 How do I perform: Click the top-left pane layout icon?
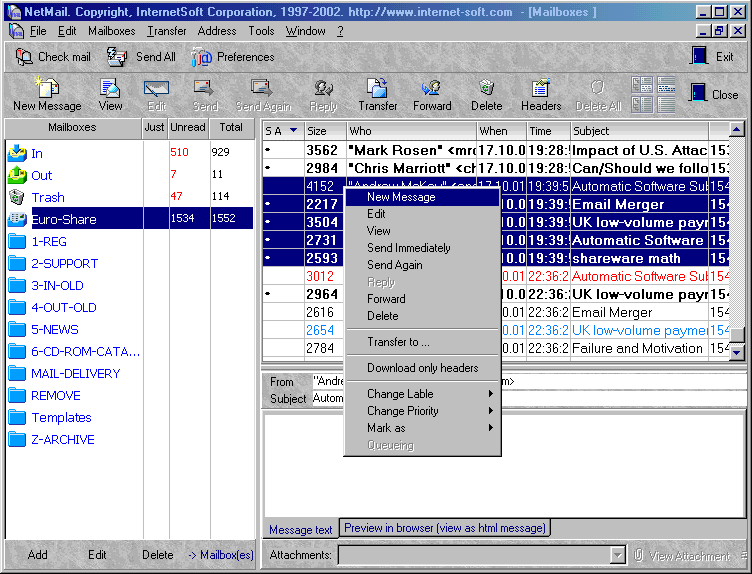click(642, 85)
